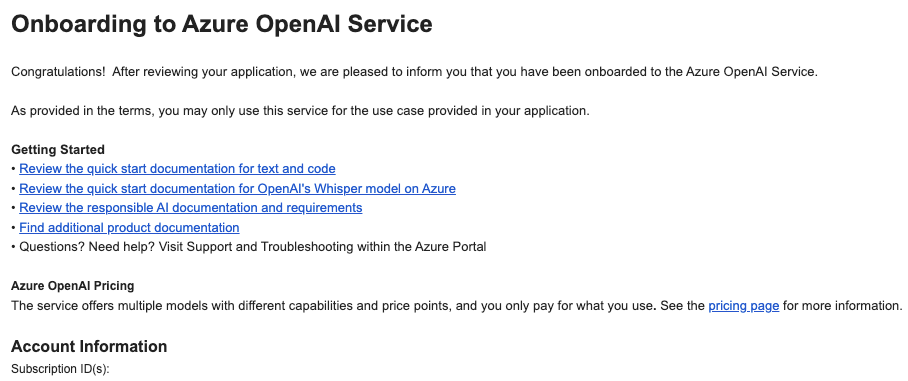Click the words Azure Portal in the support line
The width and height of the screenshot is (908, 381).
click(x=451, y=247)
